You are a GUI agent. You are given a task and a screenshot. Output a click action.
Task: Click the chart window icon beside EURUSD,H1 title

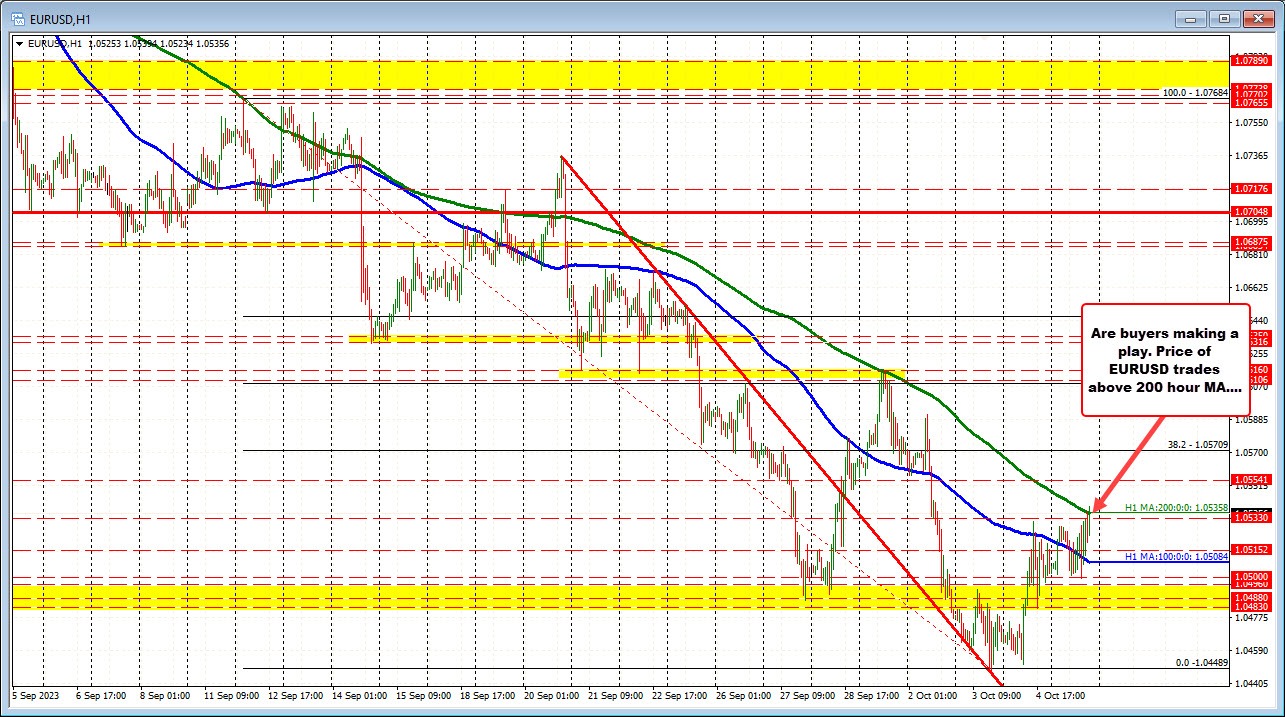19,17
